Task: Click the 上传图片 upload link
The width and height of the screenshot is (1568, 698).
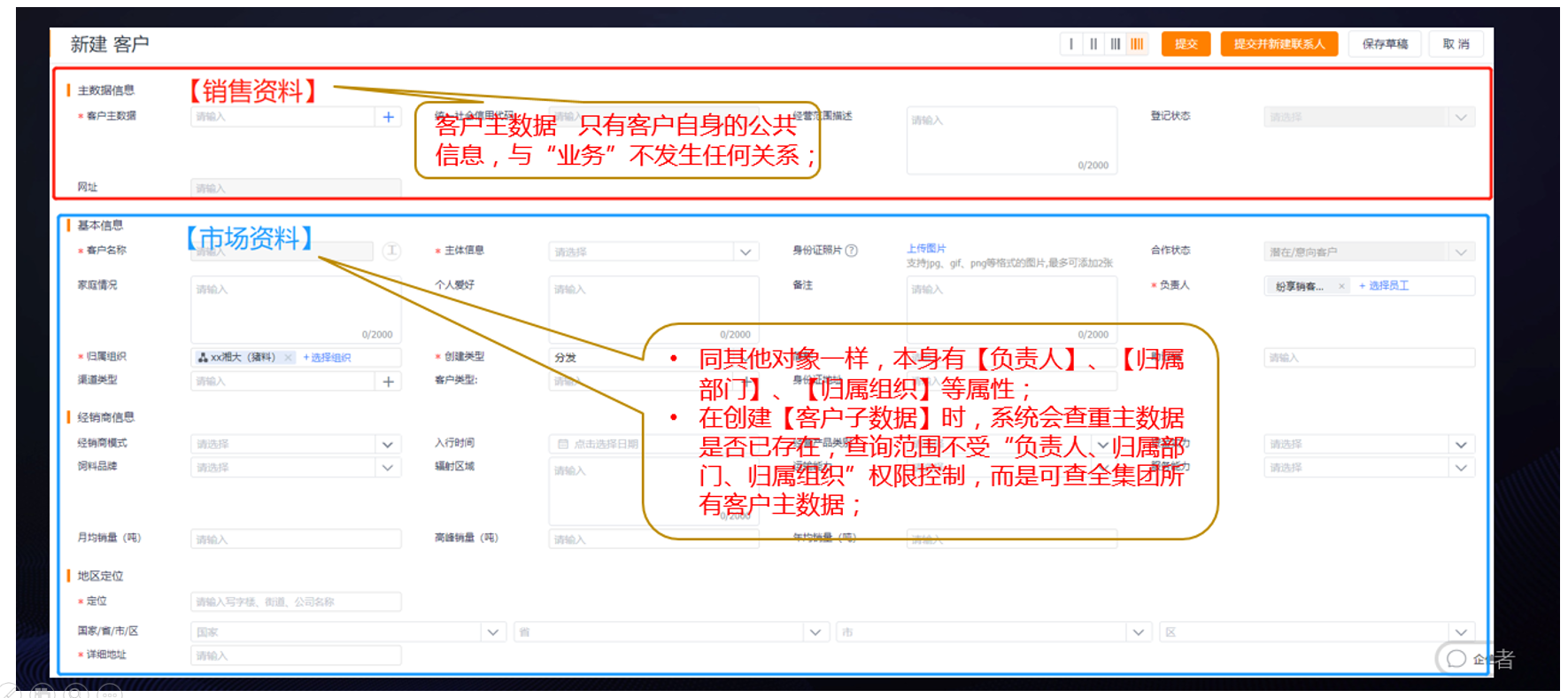Action: (926, 248)
